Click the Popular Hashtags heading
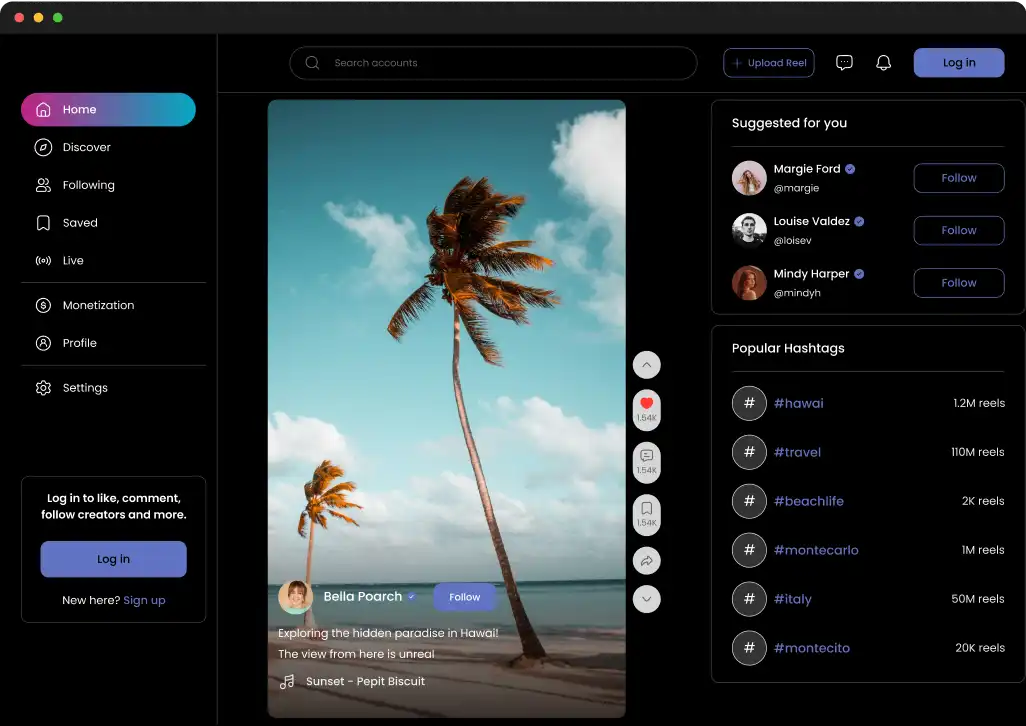This screenshot has width=1026, height=726. pyautogui.click(x=788, y=348)
